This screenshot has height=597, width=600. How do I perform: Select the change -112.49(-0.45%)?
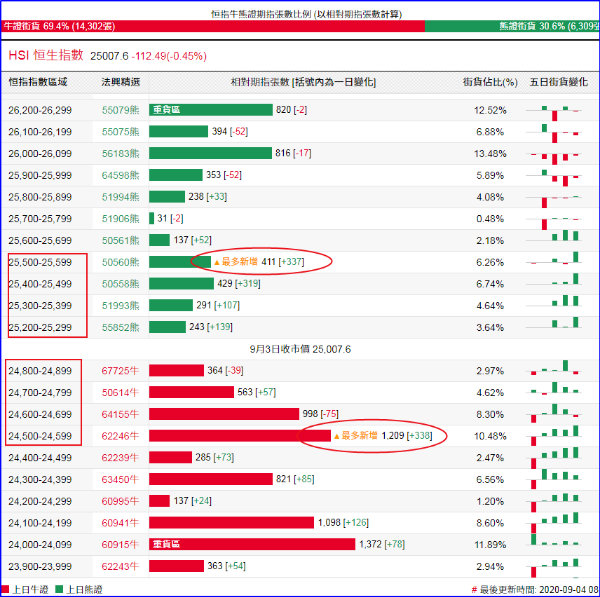169,56
